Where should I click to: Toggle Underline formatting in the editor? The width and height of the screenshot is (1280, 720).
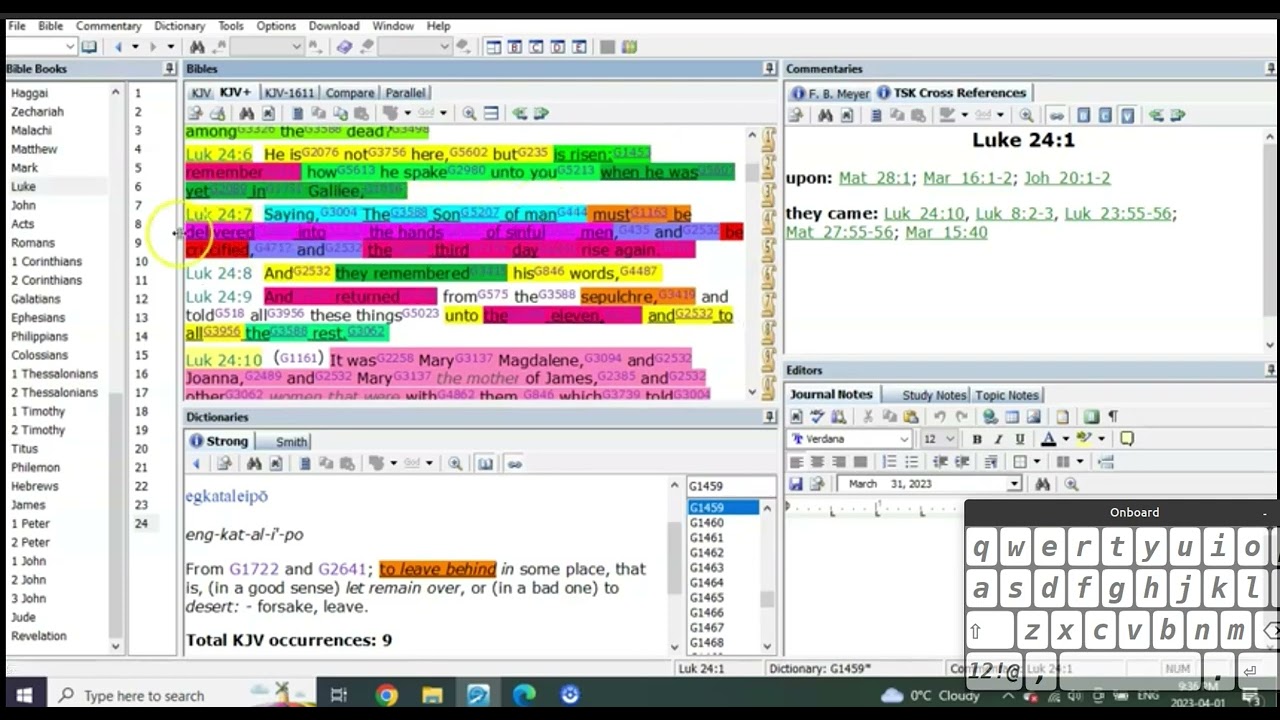1020,439
